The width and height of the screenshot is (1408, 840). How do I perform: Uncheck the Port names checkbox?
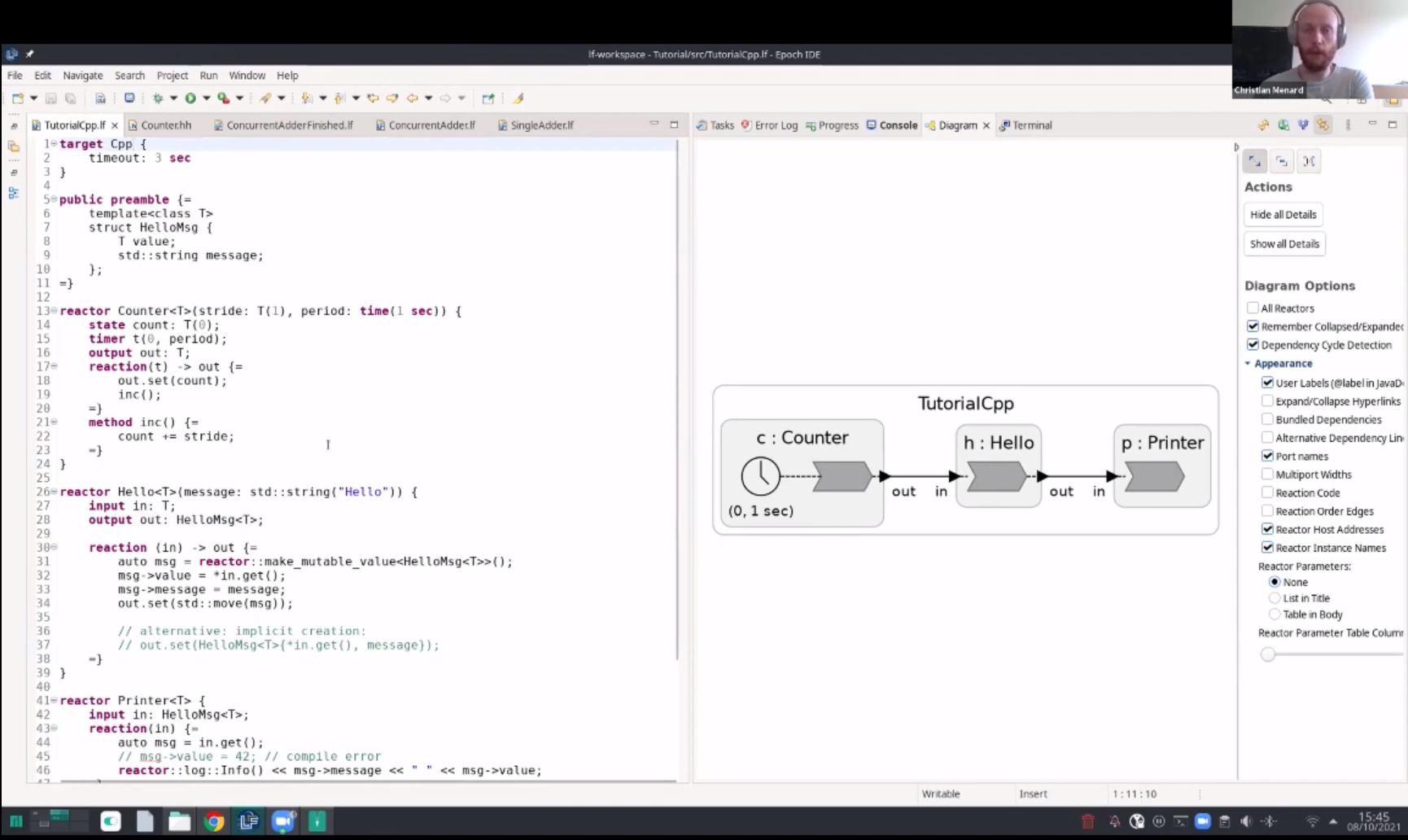1267,456
